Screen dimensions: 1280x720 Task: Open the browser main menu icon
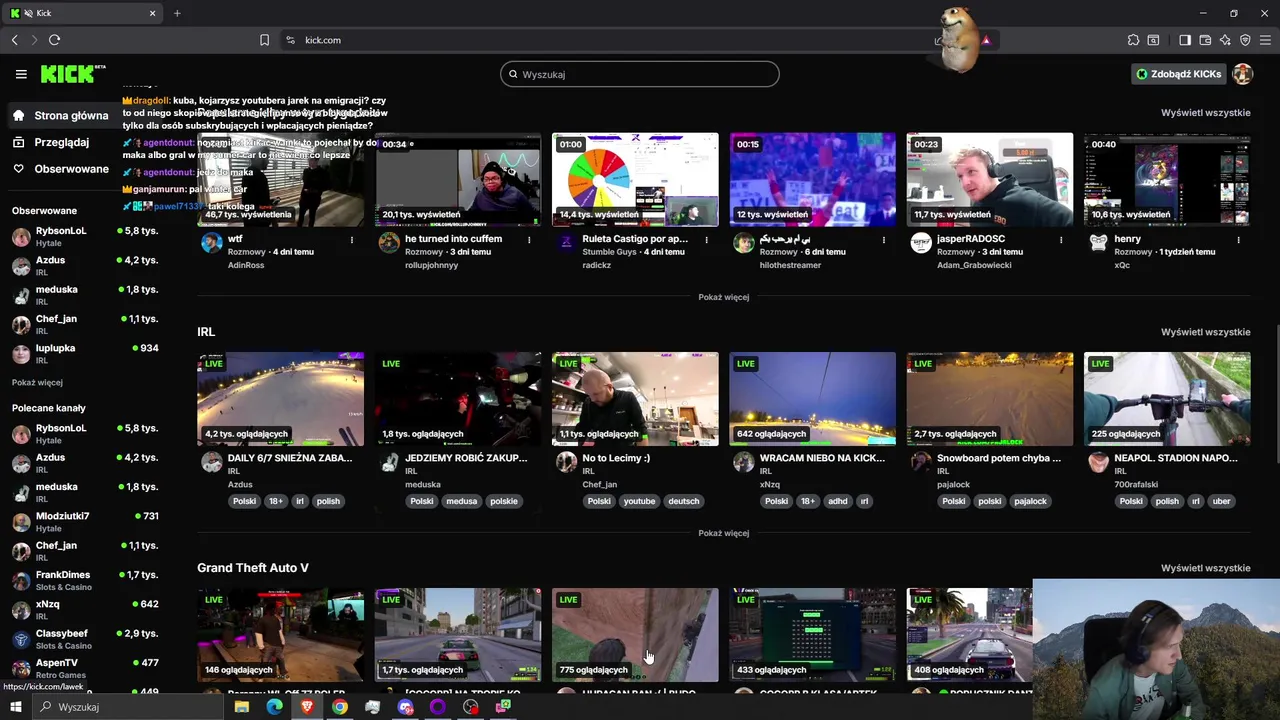[x=1265, y=40]
